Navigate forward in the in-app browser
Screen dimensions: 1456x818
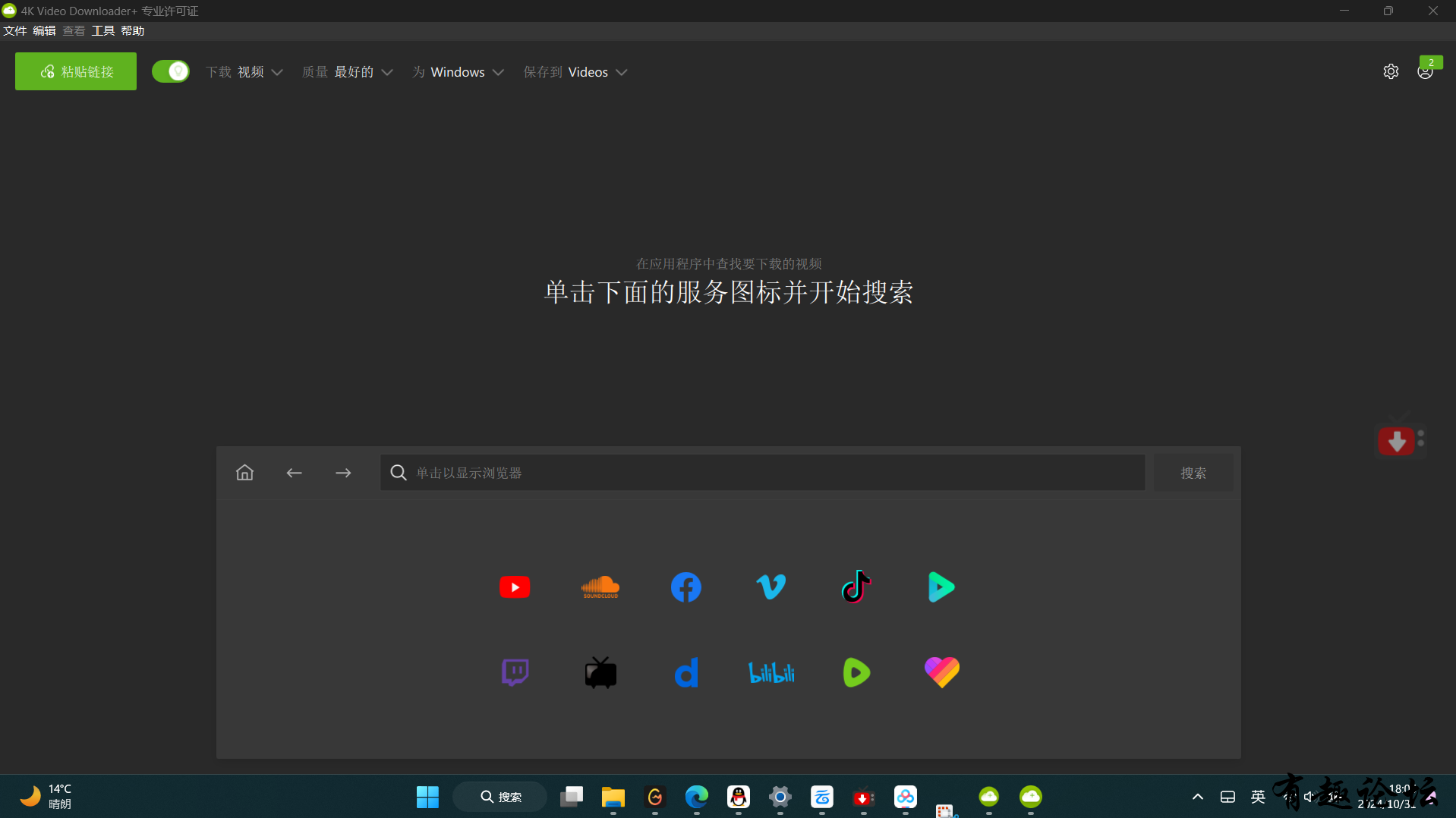[343, 473]
